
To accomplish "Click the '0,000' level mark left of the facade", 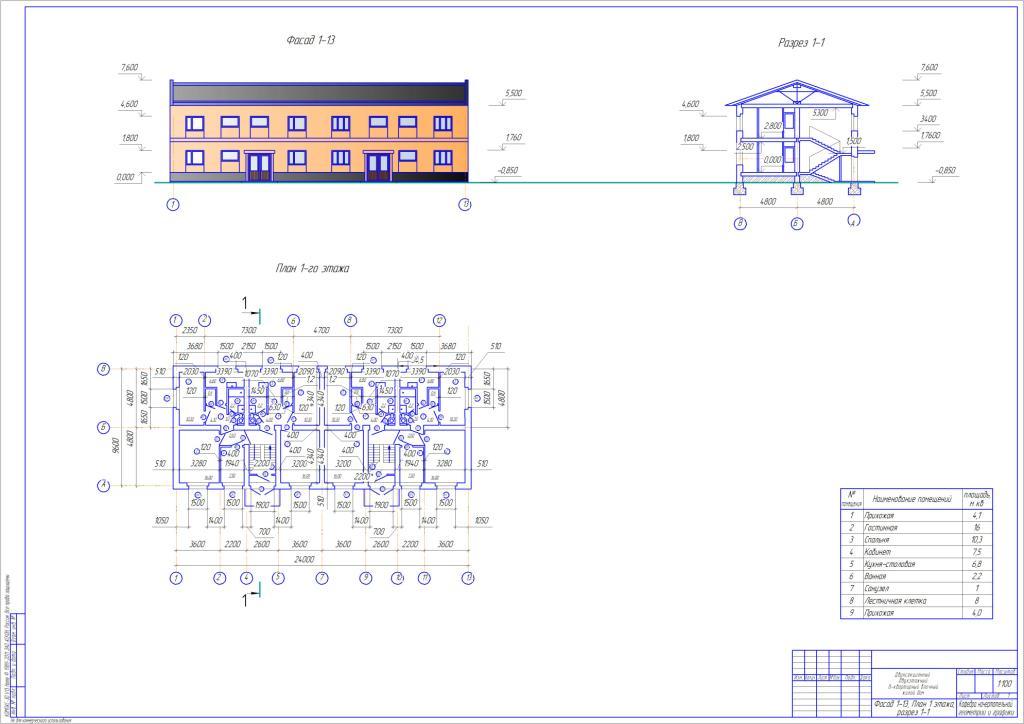I will pos(125,177).
